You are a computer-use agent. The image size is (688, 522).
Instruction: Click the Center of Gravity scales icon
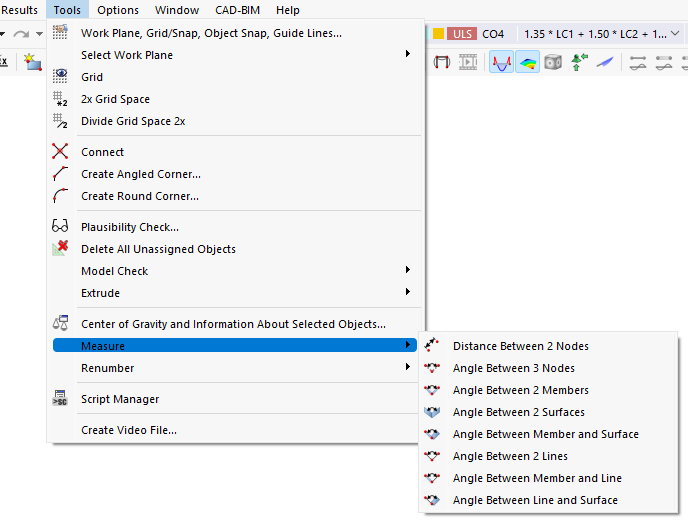click(x=60, y=323)
